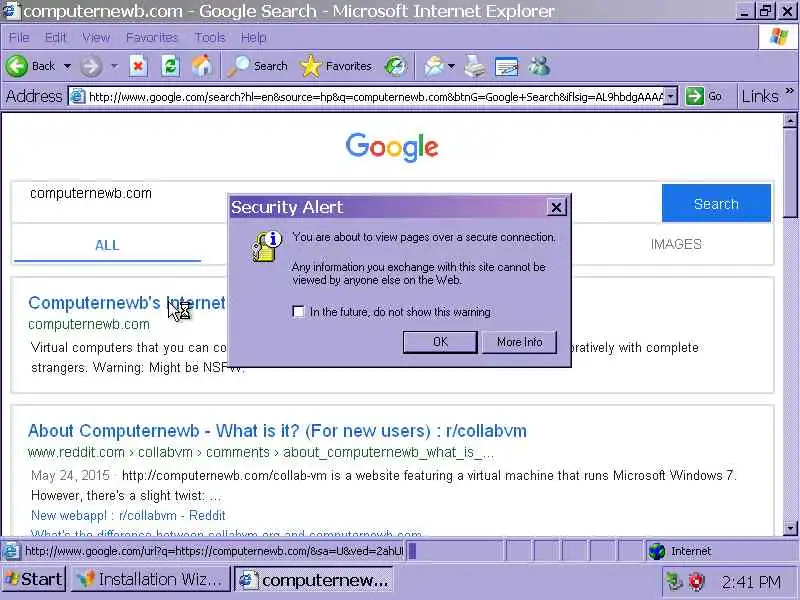Viewport: 800px width, 600px height.
Task: Open About Computernewb reddit result link
Action: click(x=277, y=431)
